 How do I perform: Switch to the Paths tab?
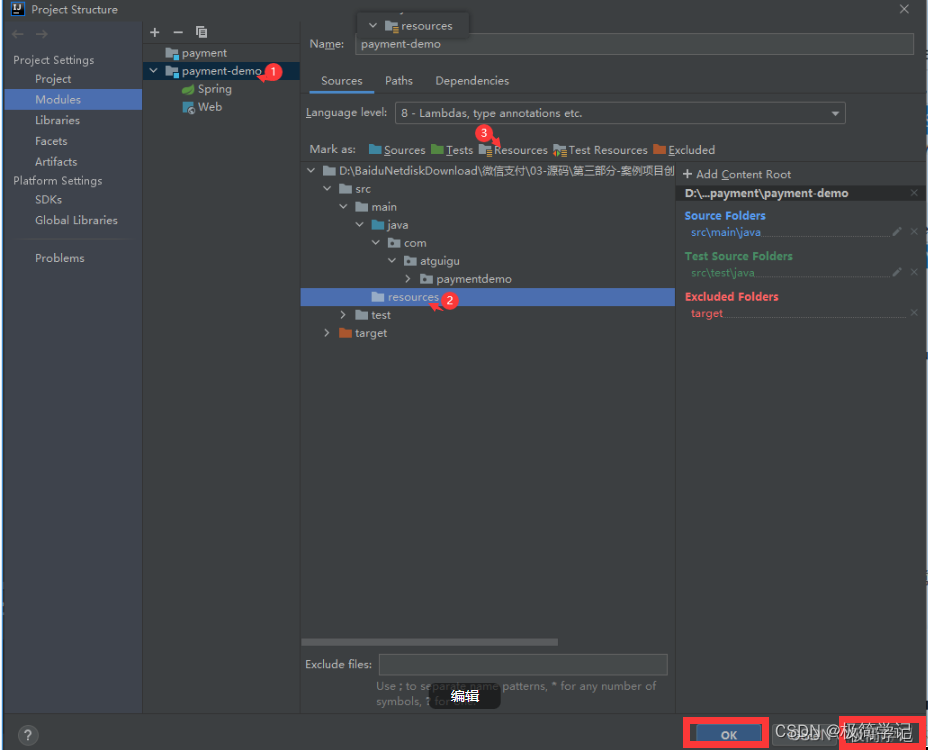click(399, 81)
